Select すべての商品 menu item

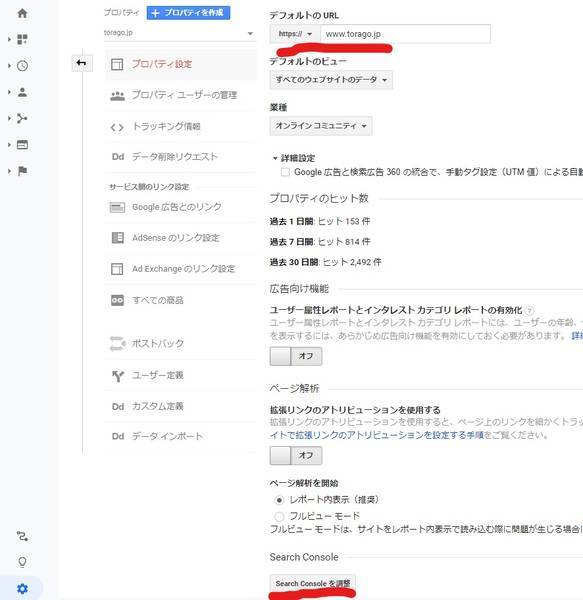tap(180, 300)
